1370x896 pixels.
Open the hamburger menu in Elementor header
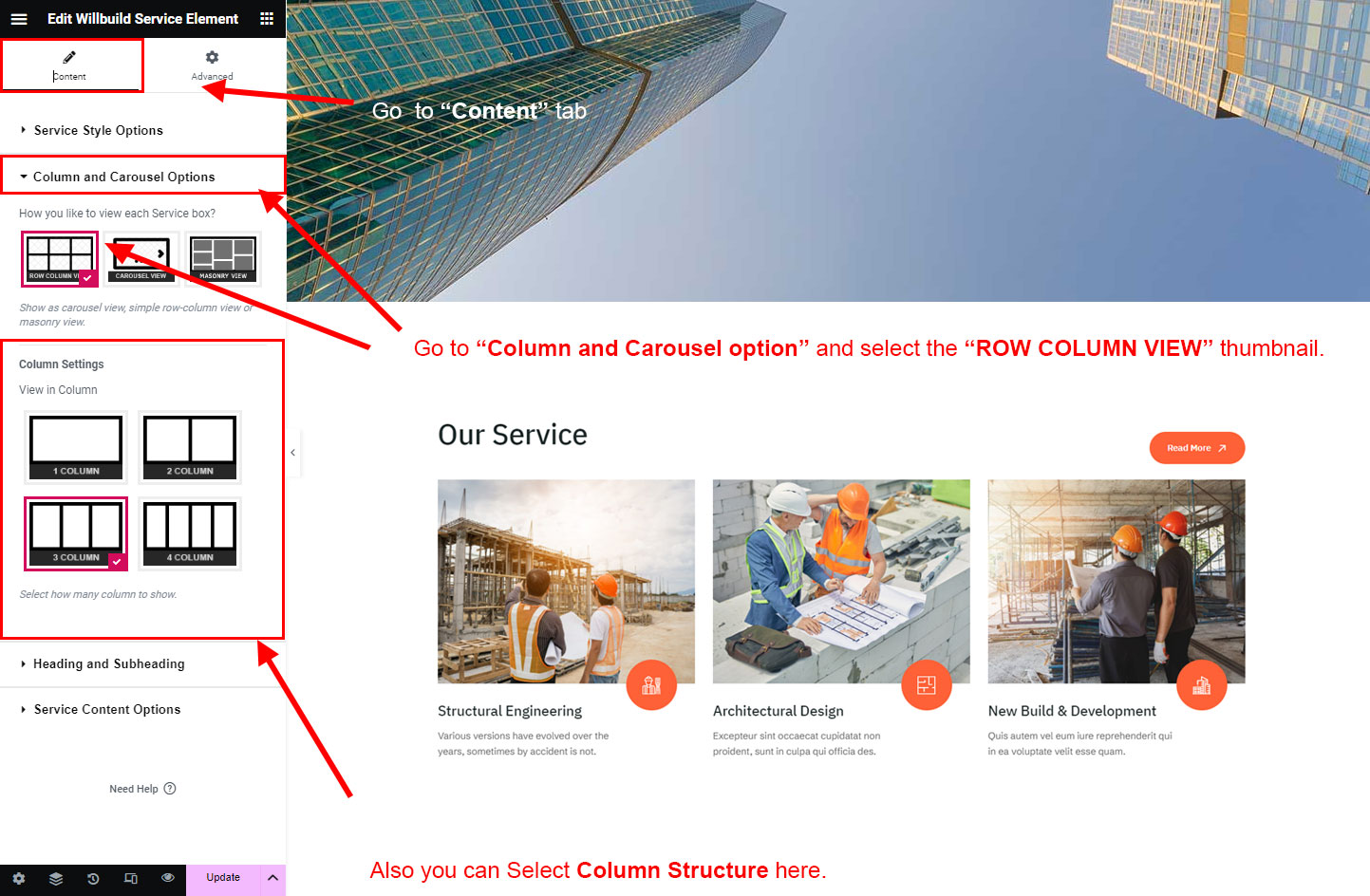point(19,19)
